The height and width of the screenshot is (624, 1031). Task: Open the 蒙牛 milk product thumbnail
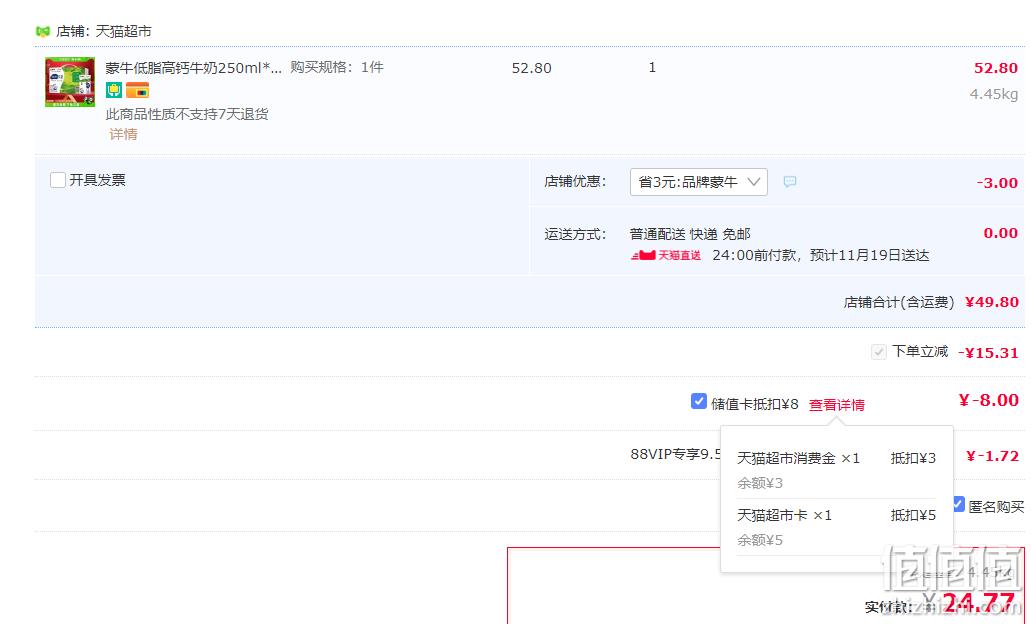[x=70, y=82]
